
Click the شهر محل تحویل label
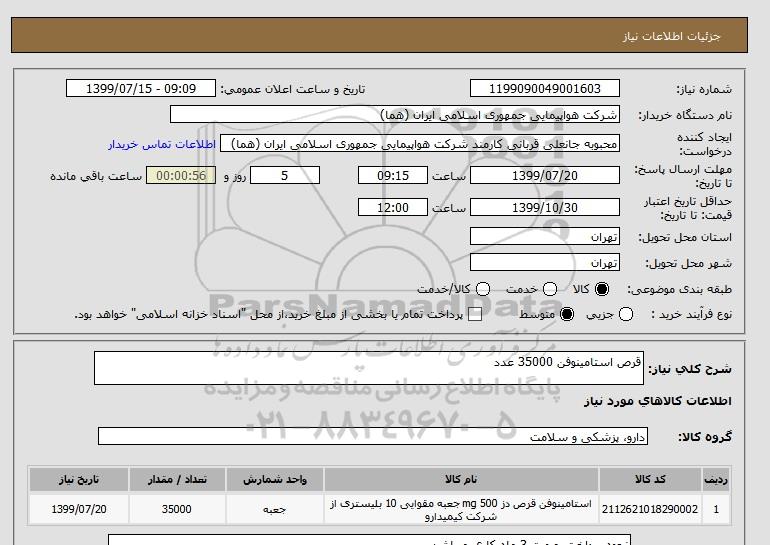click(688, 264)
